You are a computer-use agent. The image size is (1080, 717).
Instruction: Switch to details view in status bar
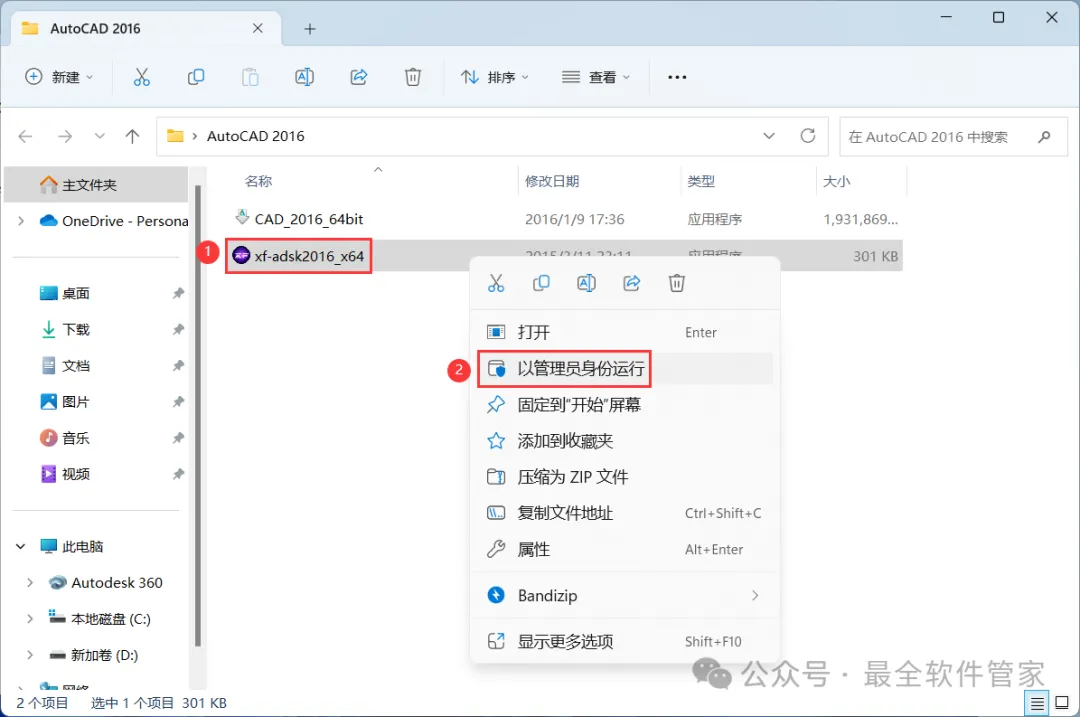coord(1037,703)
